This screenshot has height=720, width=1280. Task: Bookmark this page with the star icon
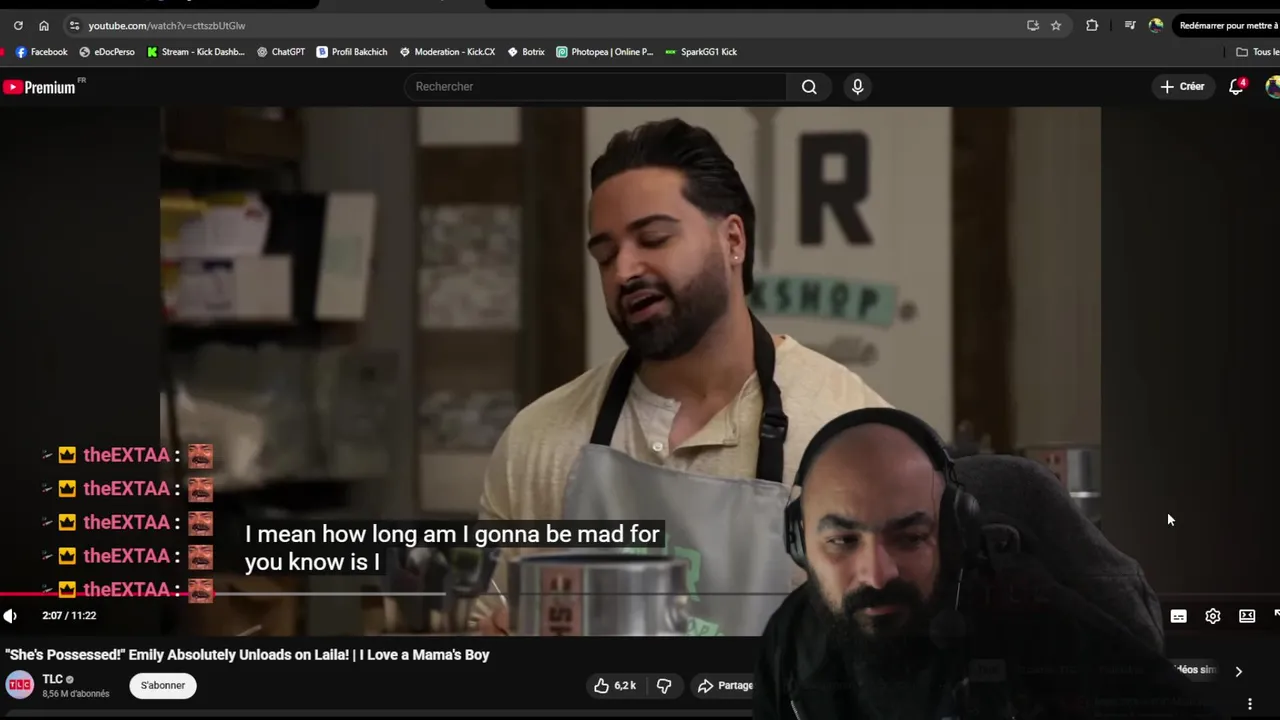pos(1056,25)
